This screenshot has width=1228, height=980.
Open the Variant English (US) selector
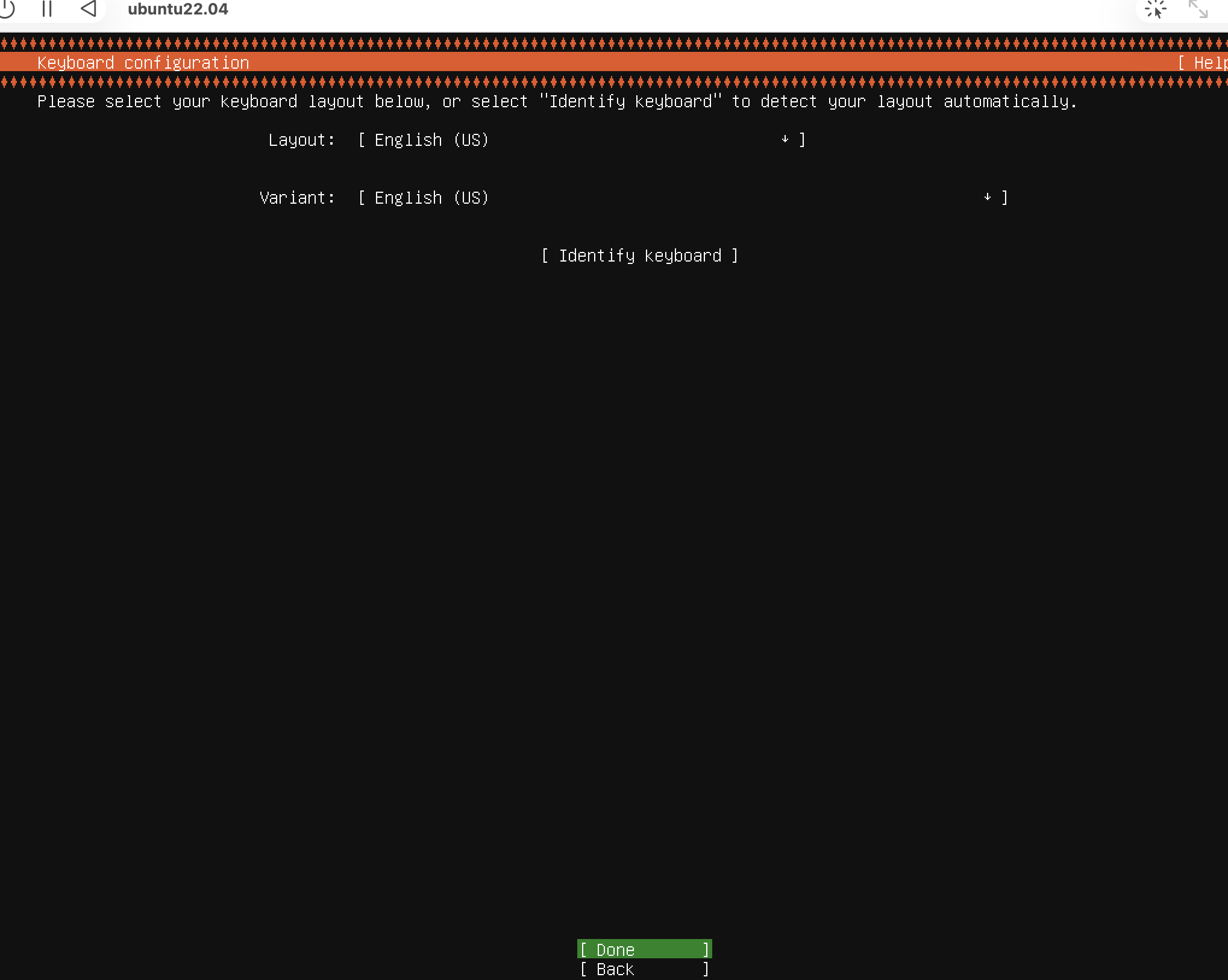pos(431,198)
